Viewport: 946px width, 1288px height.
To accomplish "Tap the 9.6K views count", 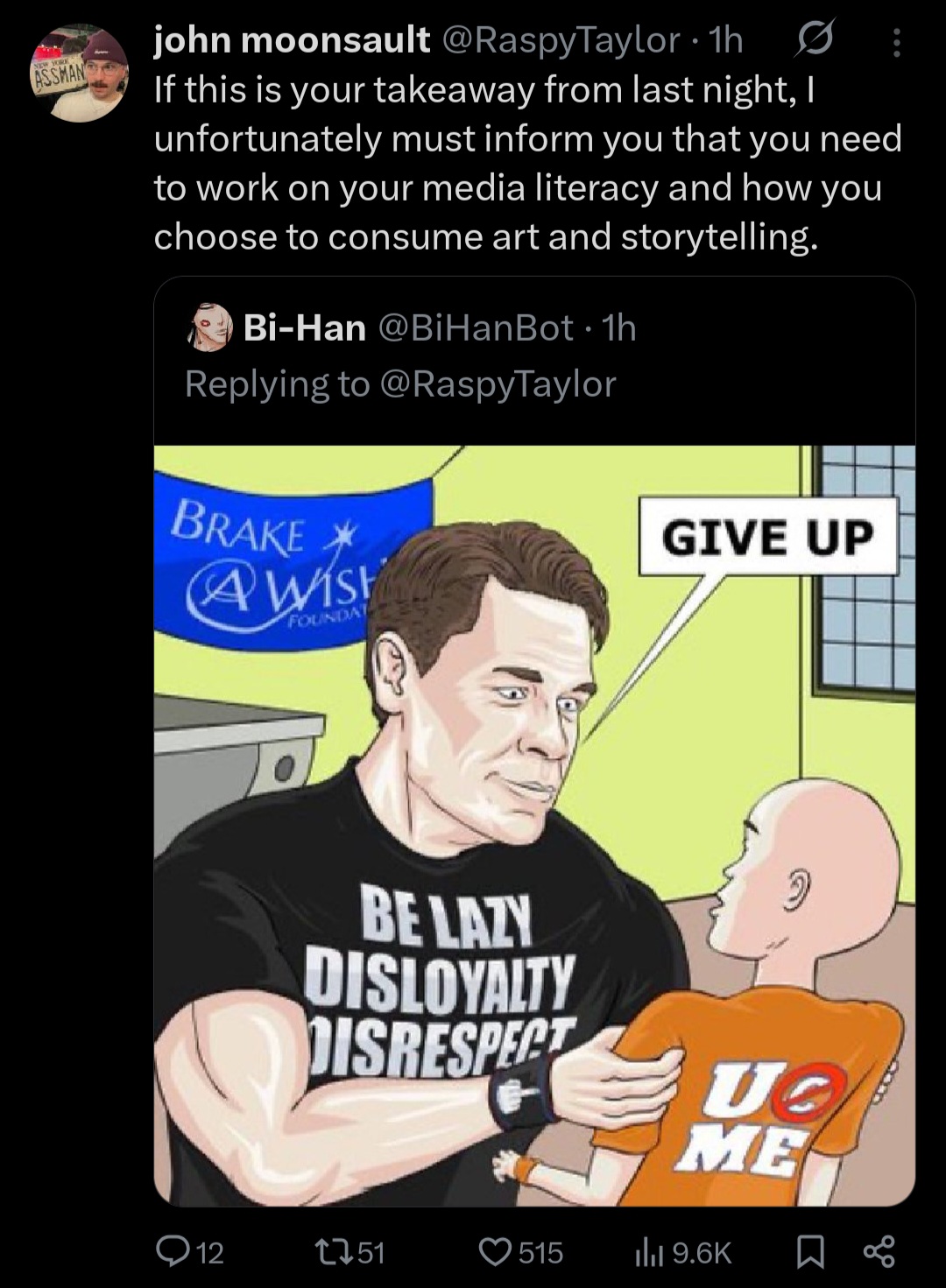I will [702, 1252].
